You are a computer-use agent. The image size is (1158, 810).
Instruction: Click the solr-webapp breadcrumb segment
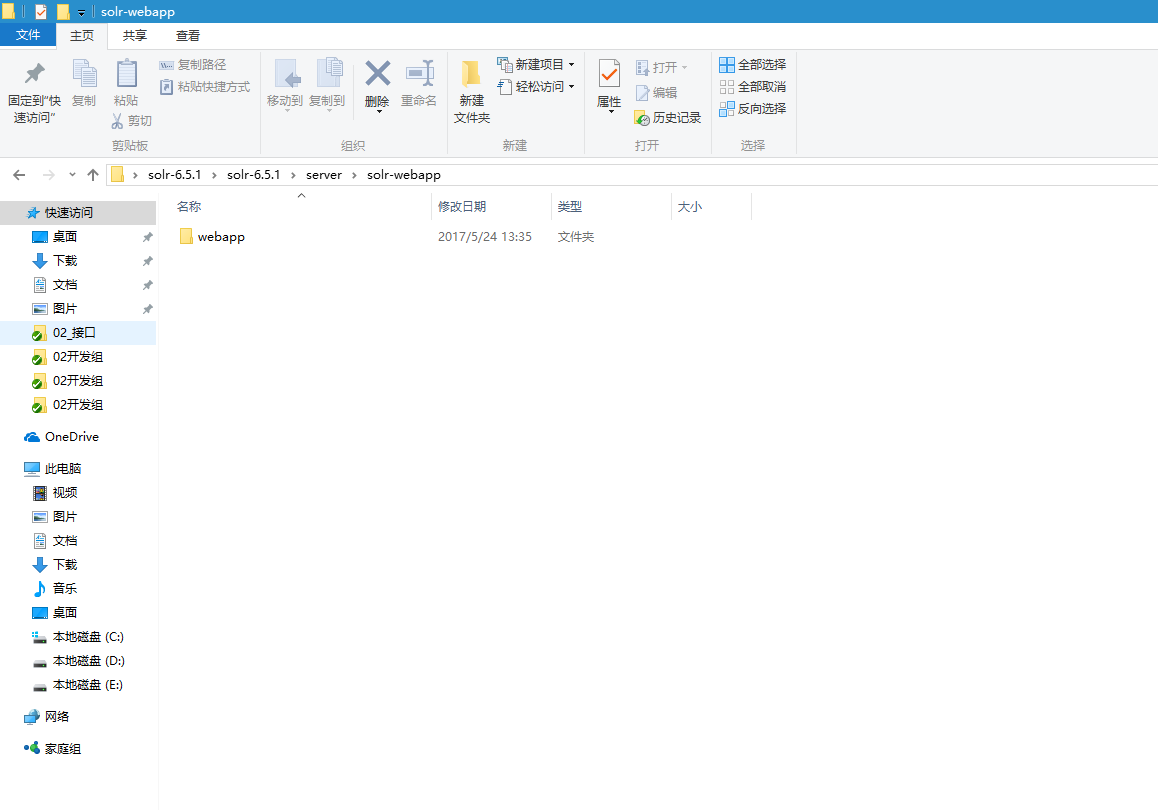[x=404, y=175]
